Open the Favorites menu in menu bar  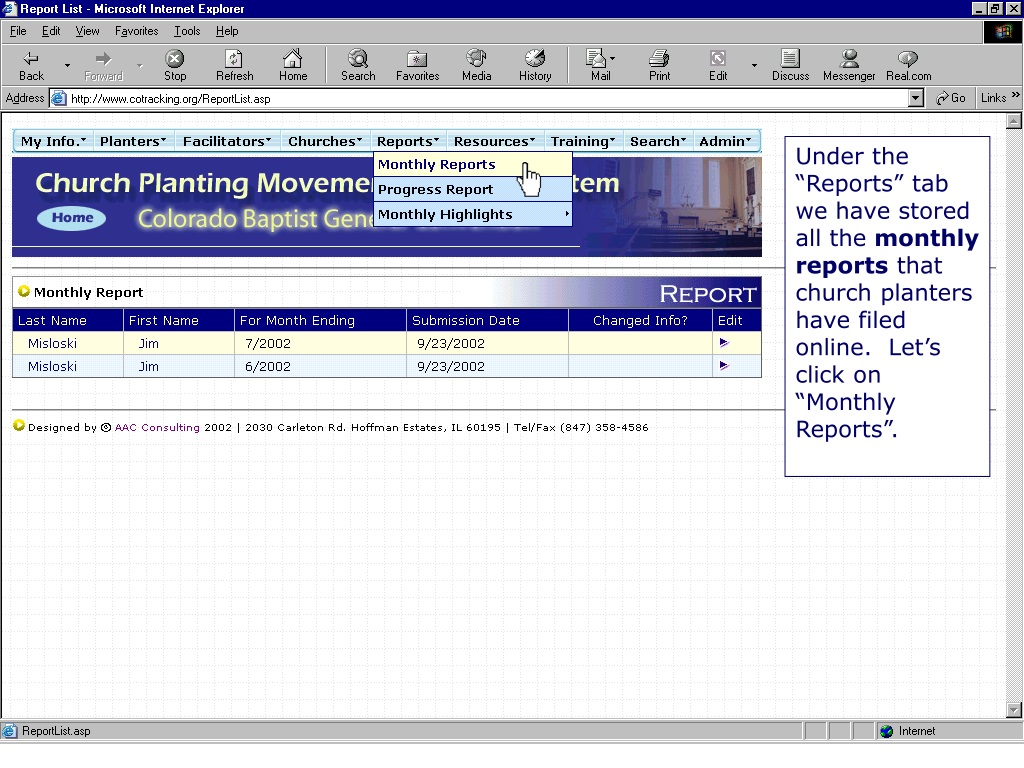[136, 31]
